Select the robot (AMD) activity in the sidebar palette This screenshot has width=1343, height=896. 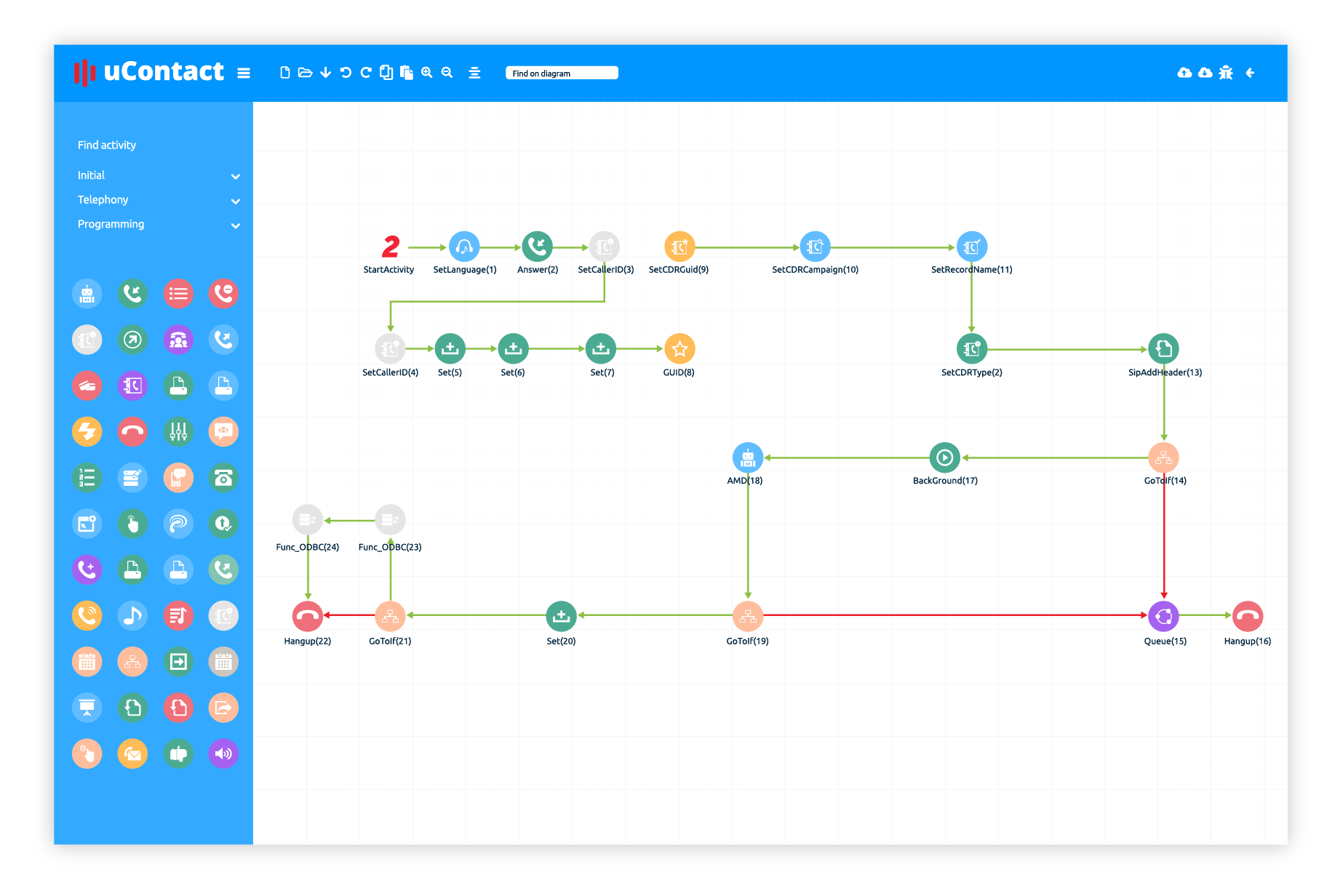click(87, 294)
